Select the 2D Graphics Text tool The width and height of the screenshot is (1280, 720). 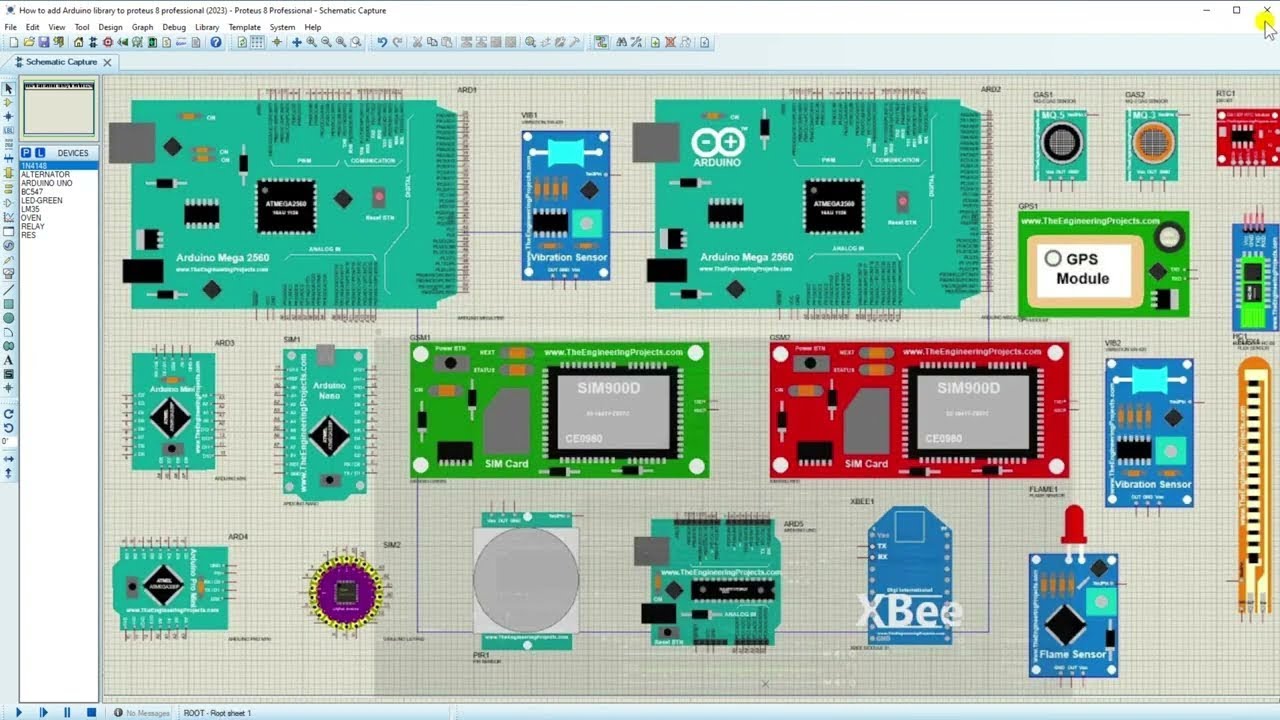[8, 359]
